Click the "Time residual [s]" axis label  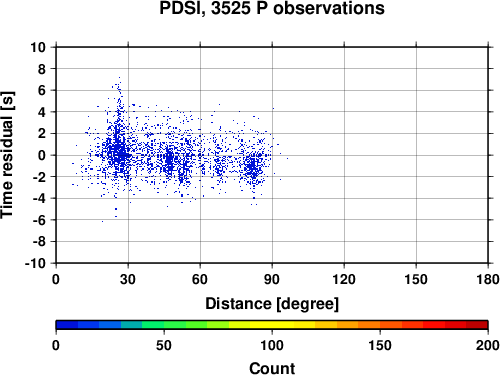[x=8, y=155]
